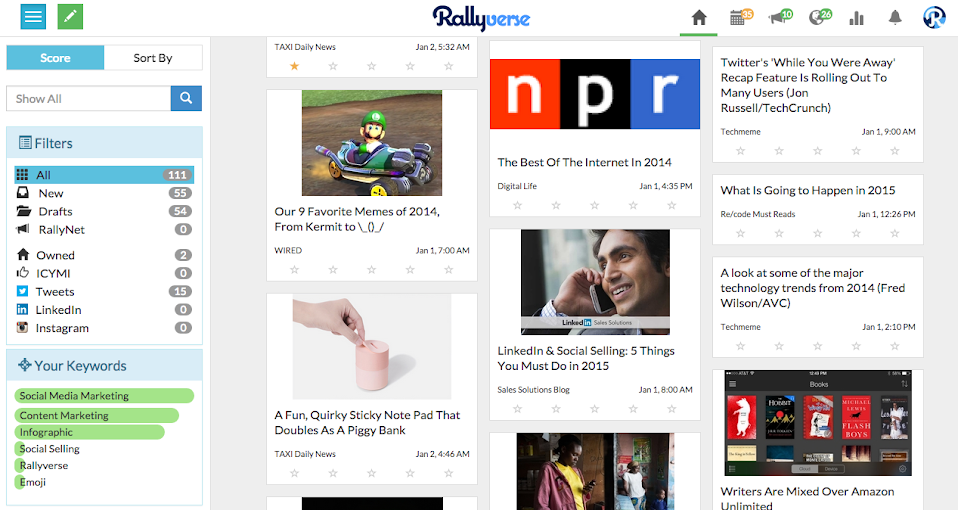This screenshot has height=510, width=958.
Task: Select the Owned filter
Action: tap(104, 255)
